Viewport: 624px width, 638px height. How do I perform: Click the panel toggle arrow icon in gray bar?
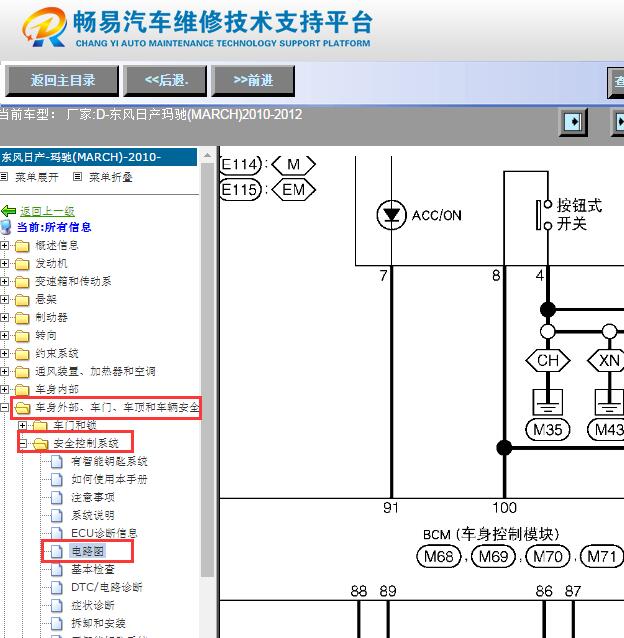574,122
